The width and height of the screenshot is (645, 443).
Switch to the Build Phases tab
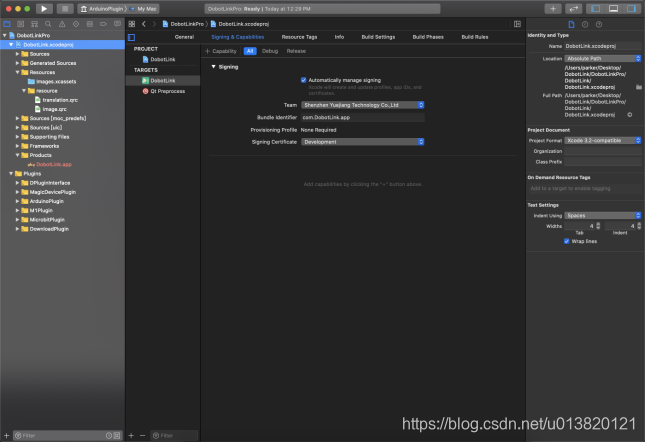click(428, 37)
